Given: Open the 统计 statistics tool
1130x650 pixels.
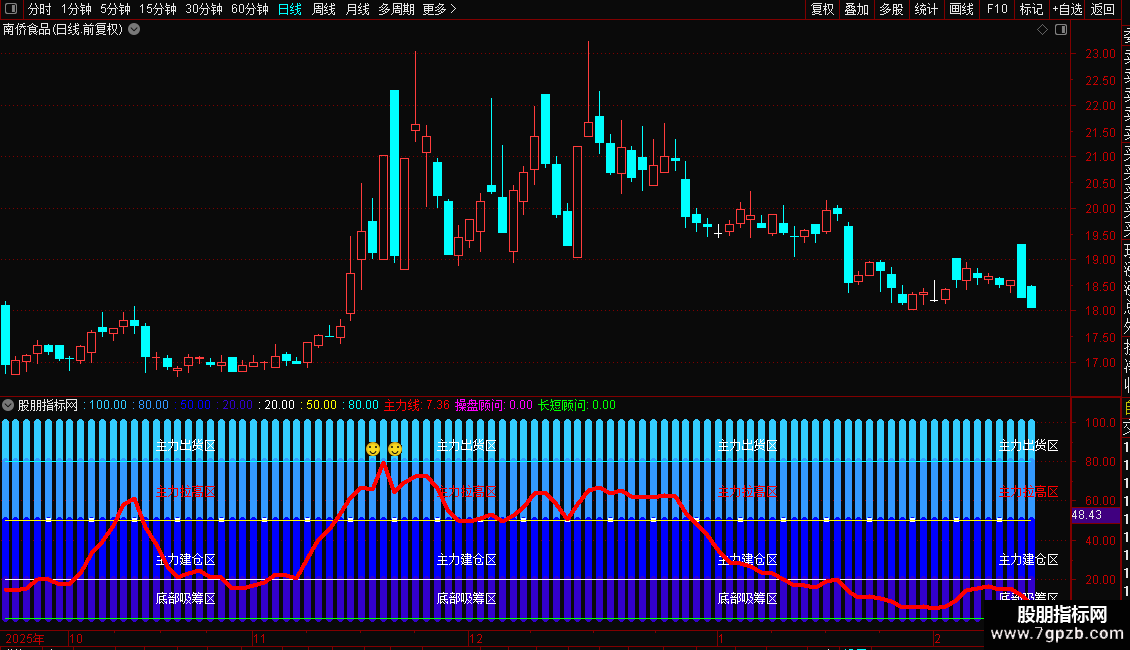Looking at the screenshot, I should tap(926, 9).
